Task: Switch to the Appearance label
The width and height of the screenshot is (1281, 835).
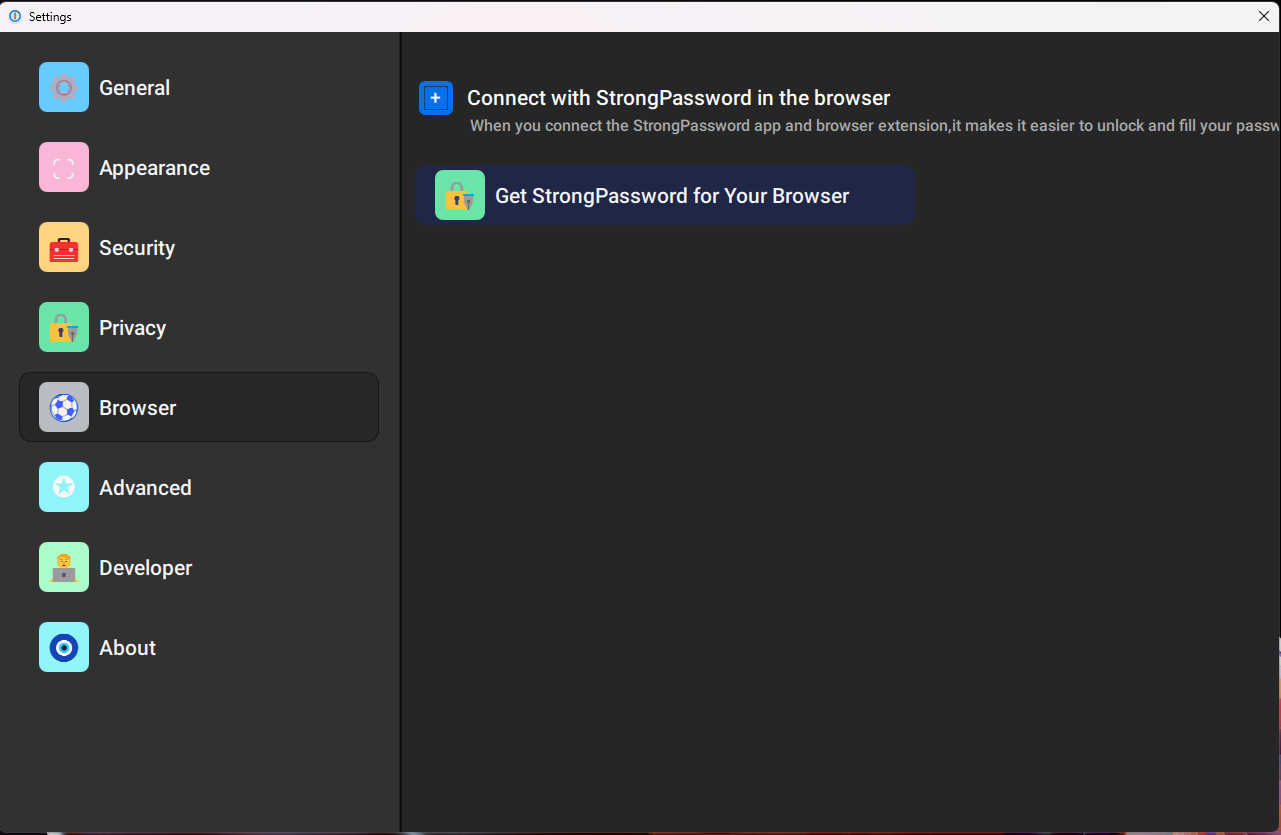Action: tap(154, 168)
